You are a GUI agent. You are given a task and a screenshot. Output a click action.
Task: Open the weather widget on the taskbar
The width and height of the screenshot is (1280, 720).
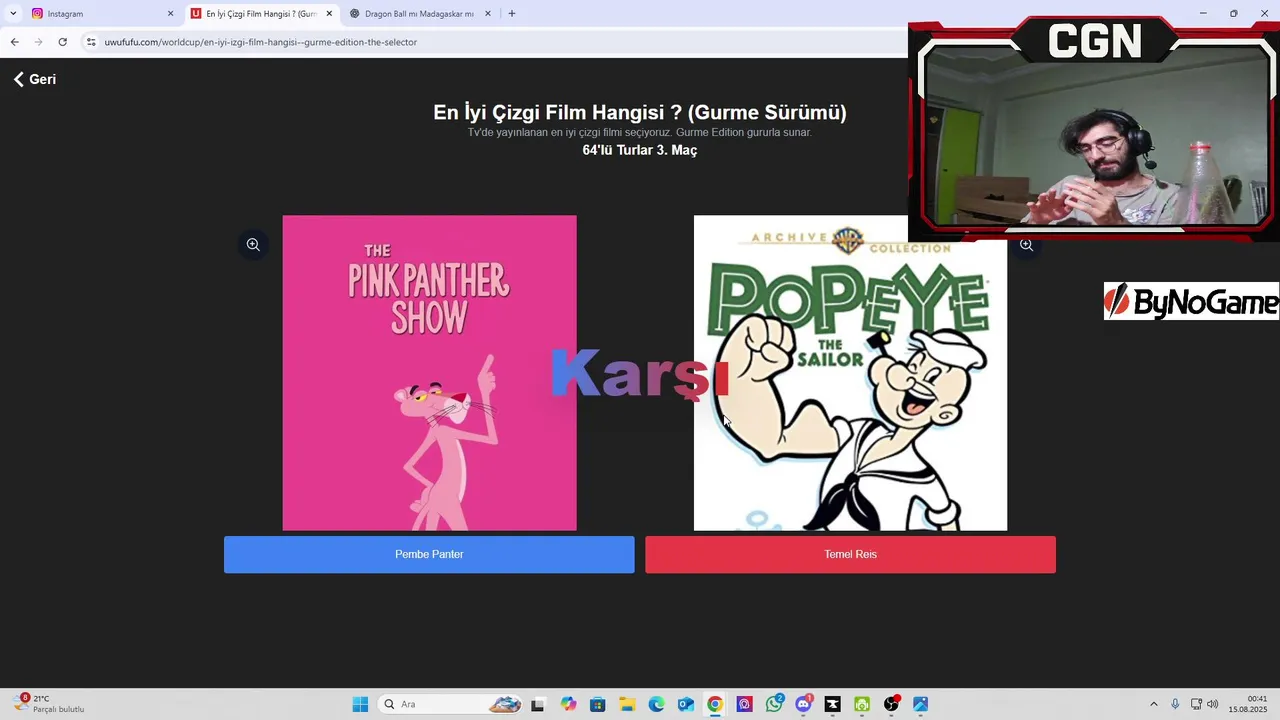pyautogui.click(x=48, y=704)
